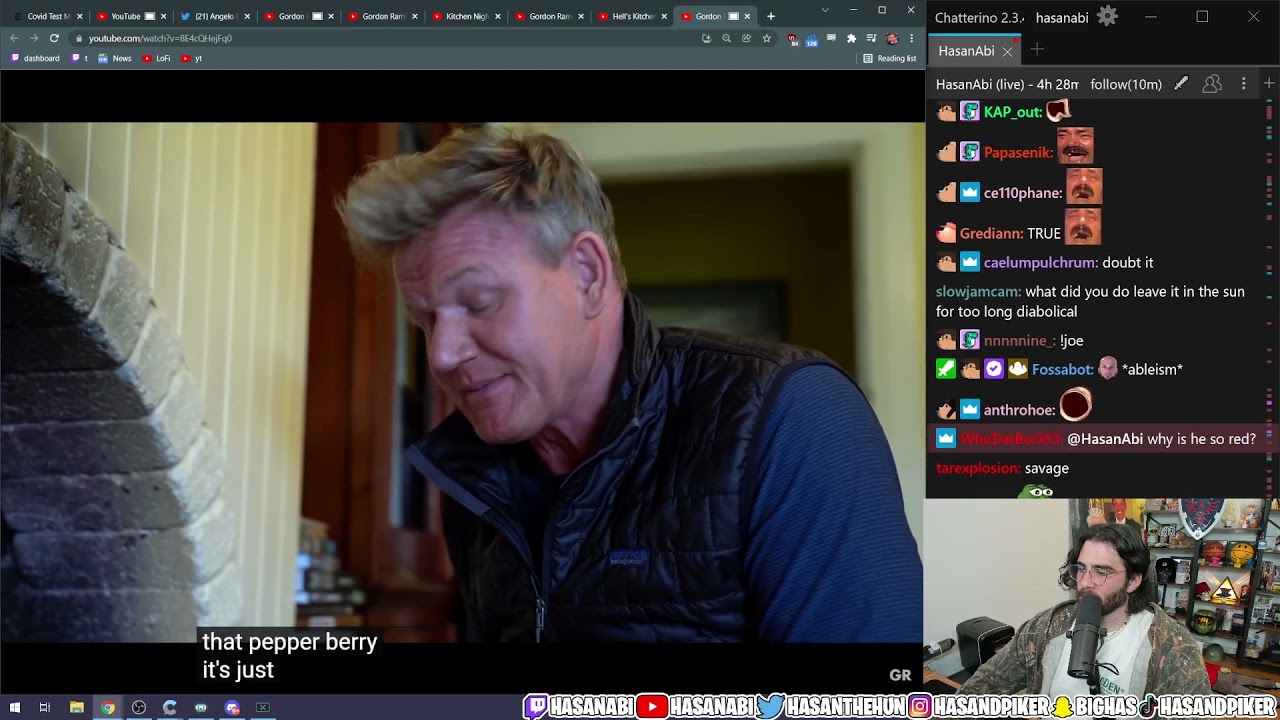Image resolution: width=1280 pixels, height=720 pixels.
Task: Click Chrome back arrow
Action: pyautogui.click(x=14, y=38)
